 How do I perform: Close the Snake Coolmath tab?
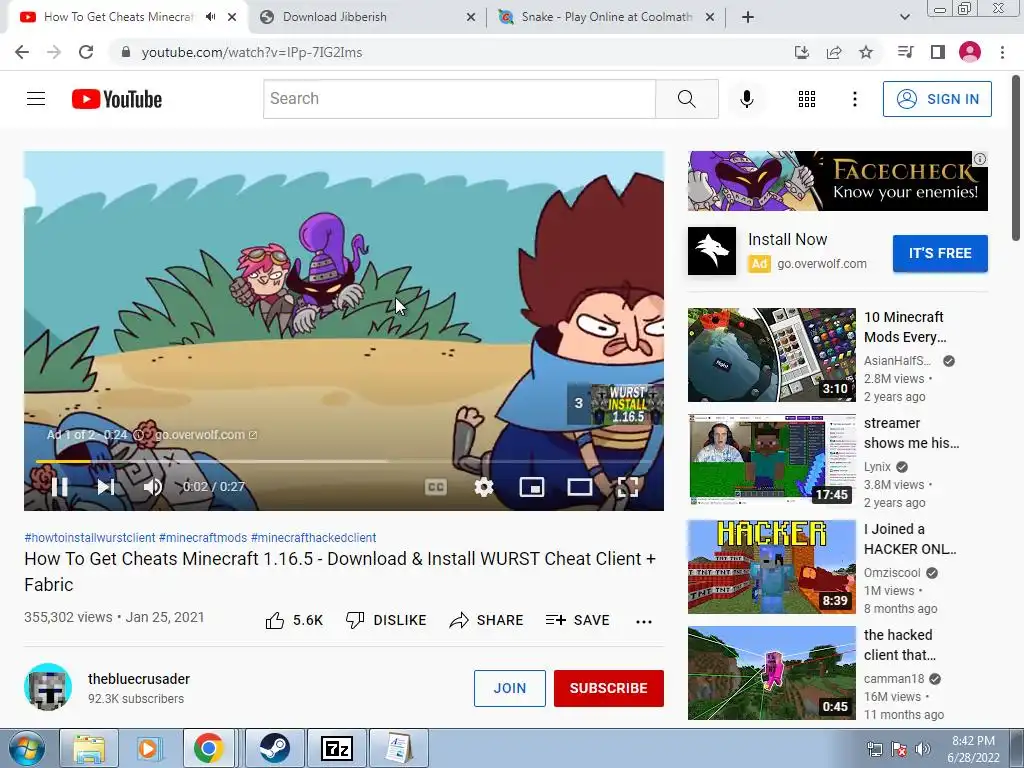[710, 18]
